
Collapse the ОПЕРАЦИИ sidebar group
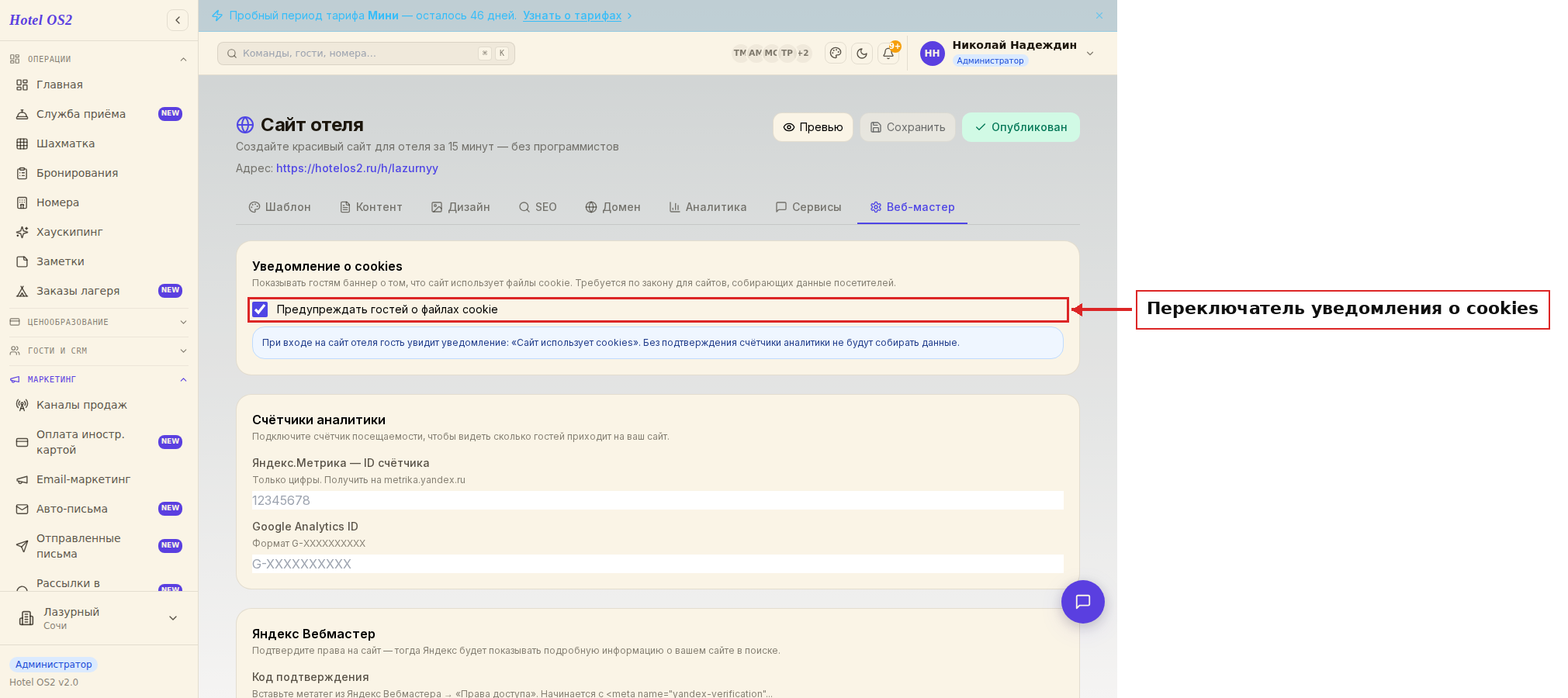pyautogui.click(x=99, y=59)
